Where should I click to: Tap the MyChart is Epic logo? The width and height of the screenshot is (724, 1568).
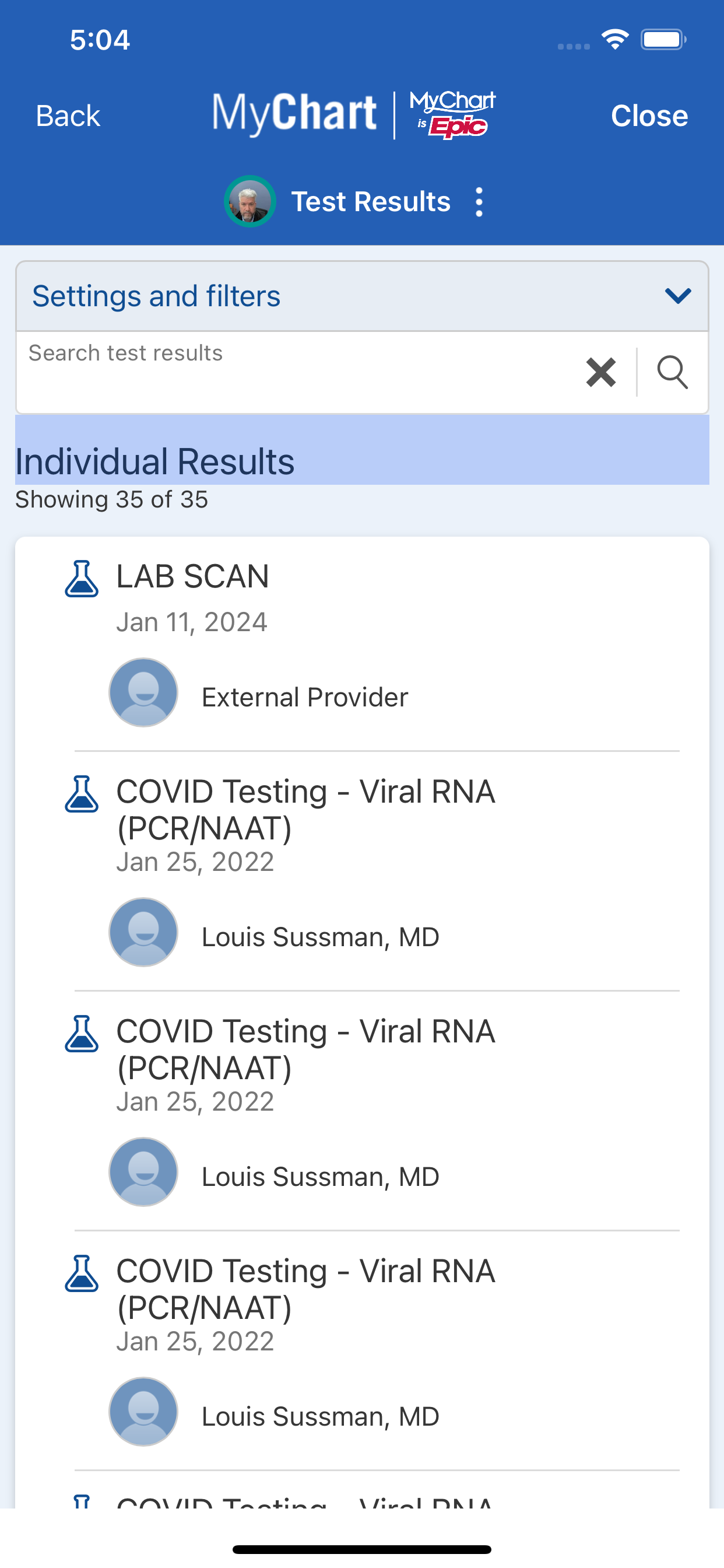452,114
